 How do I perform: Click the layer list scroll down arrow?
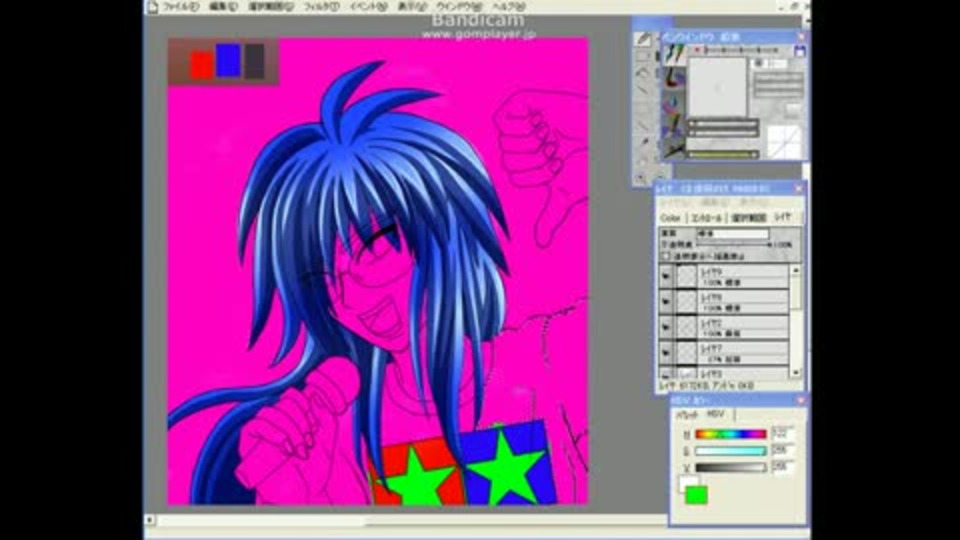point(796,372)
